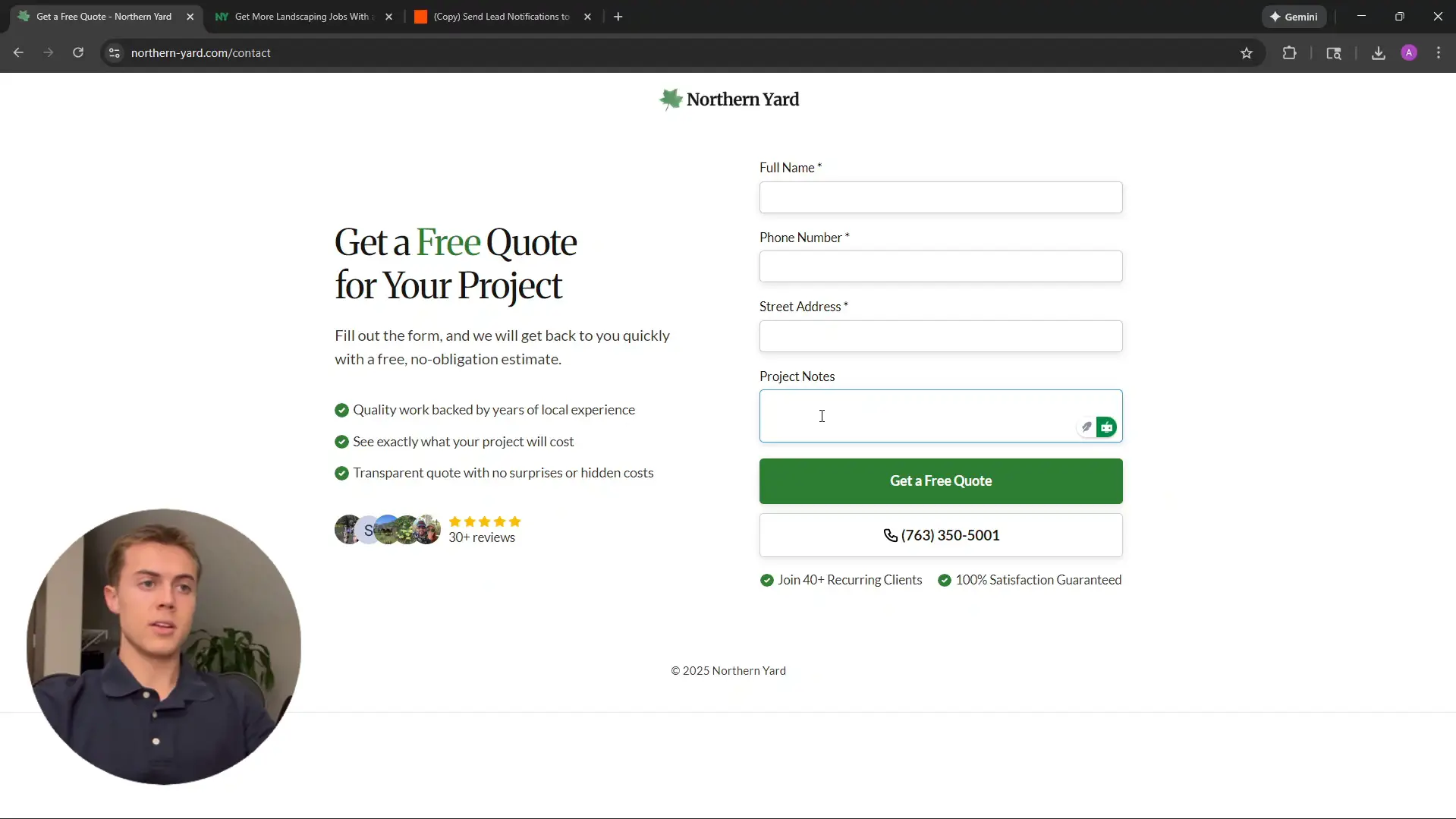
Task: Close the Send Lead Notifications tab
Action: [x=587, y=17]
